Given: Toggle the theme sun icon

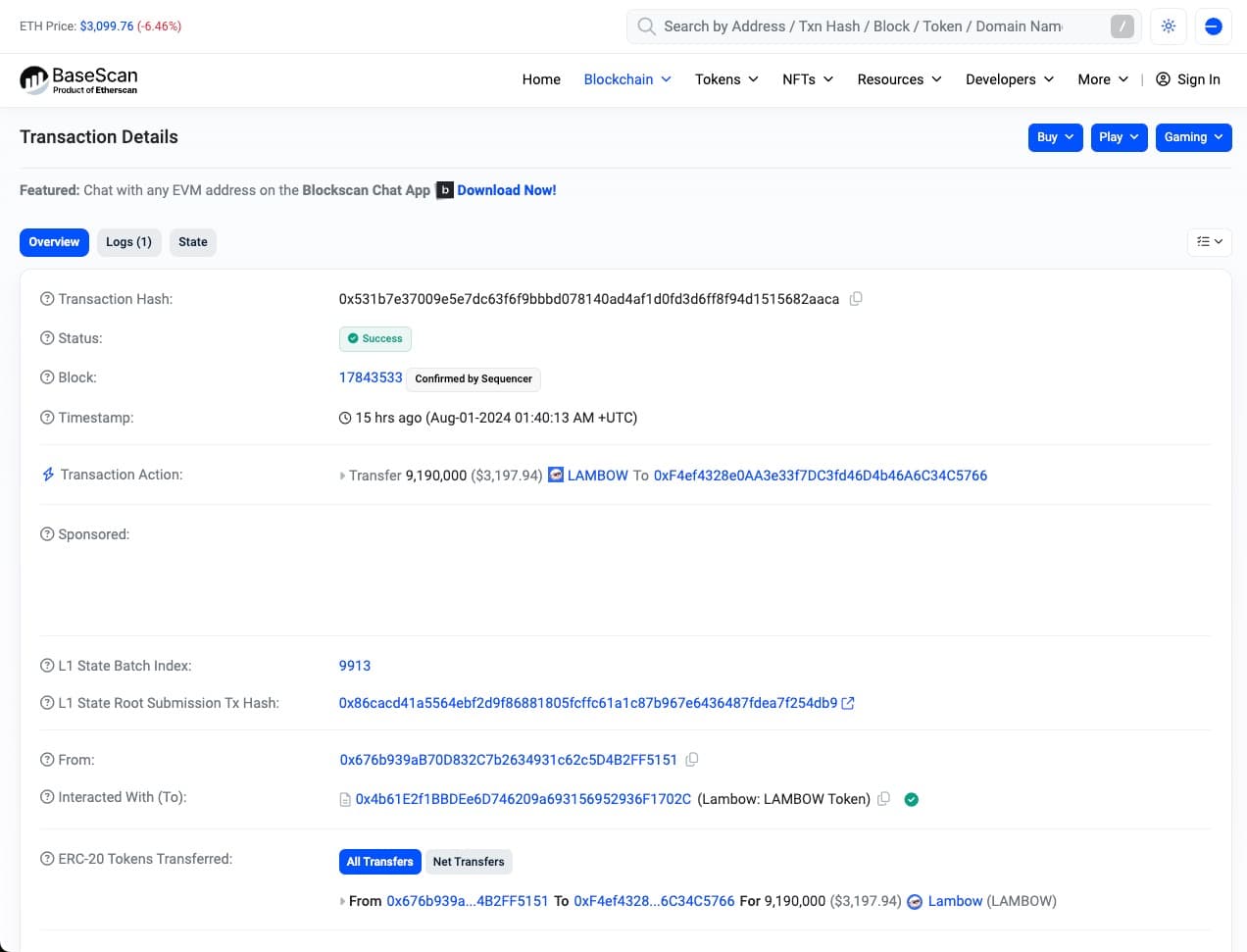Looking at the screenshot, I should pyautogui.click(x=1169, y=26).
